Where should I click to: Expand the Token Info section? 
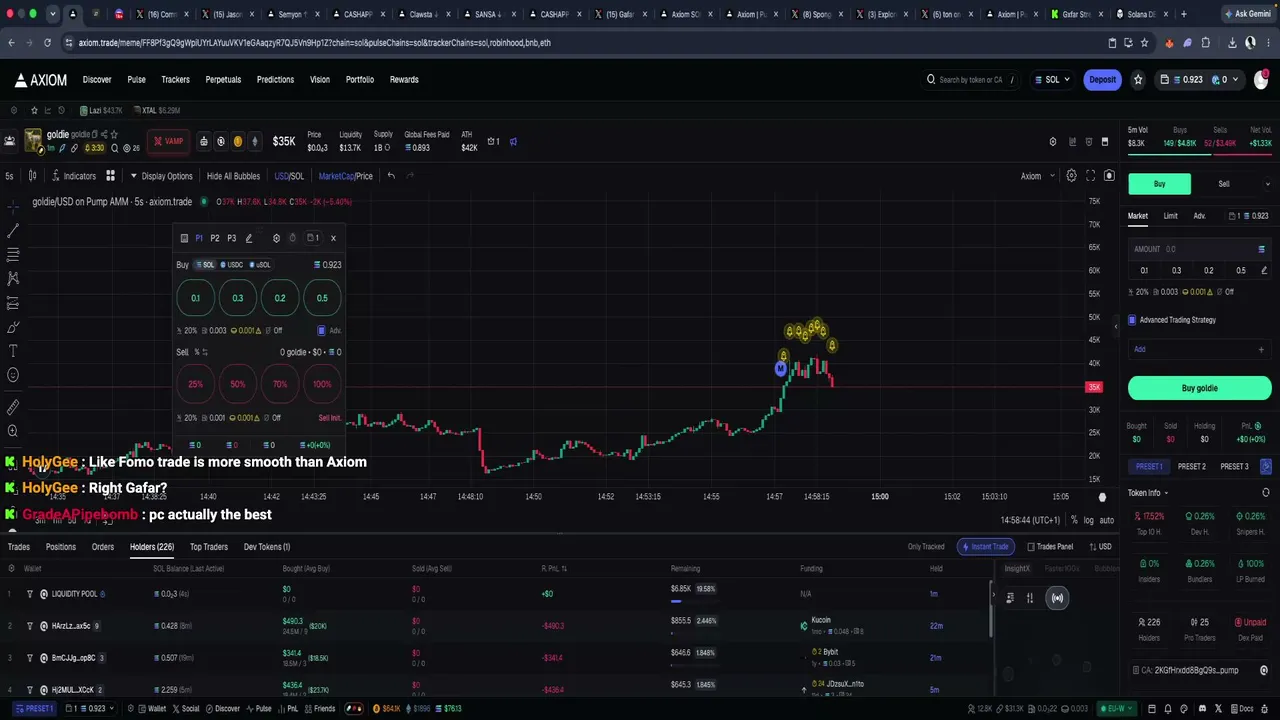1148,493
